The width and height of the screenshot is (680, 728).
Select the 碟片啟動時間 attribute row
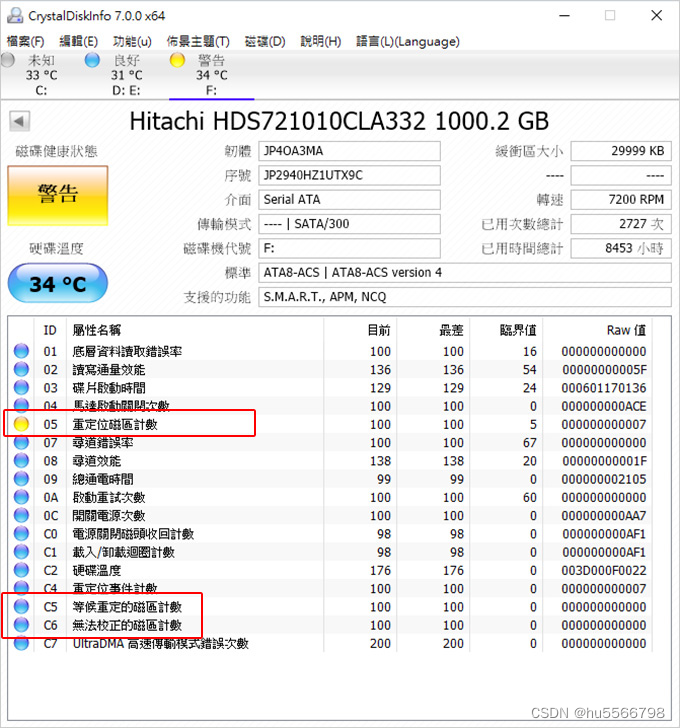[x=330, y=388]
